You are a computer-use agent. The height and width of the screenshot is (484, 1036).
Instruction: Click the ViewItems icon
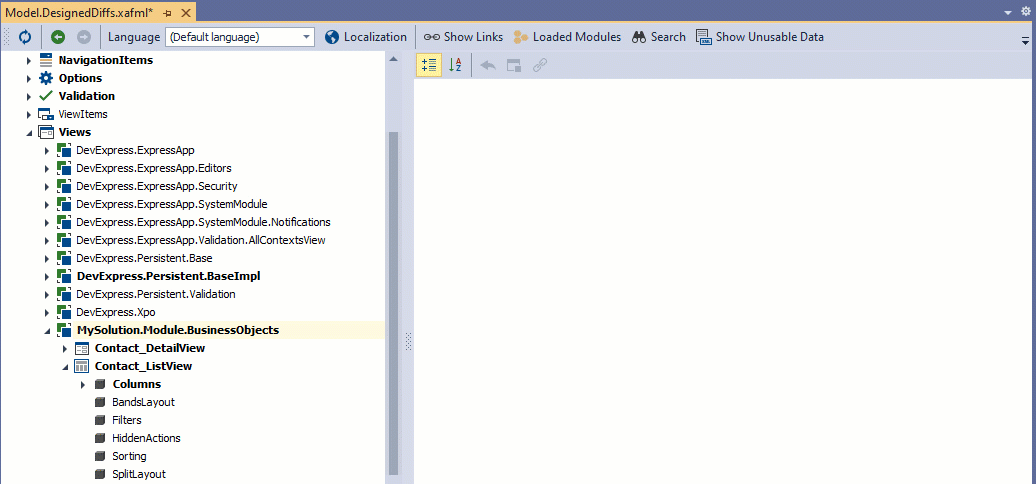[x=46, y=114]
